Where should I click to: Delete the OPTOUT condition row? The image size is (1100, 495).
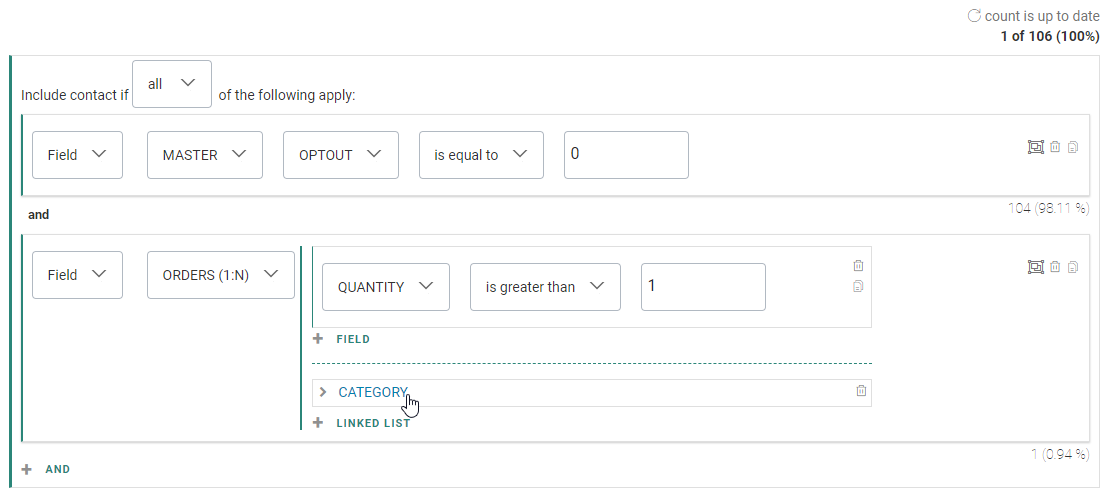pos(1055,147)
